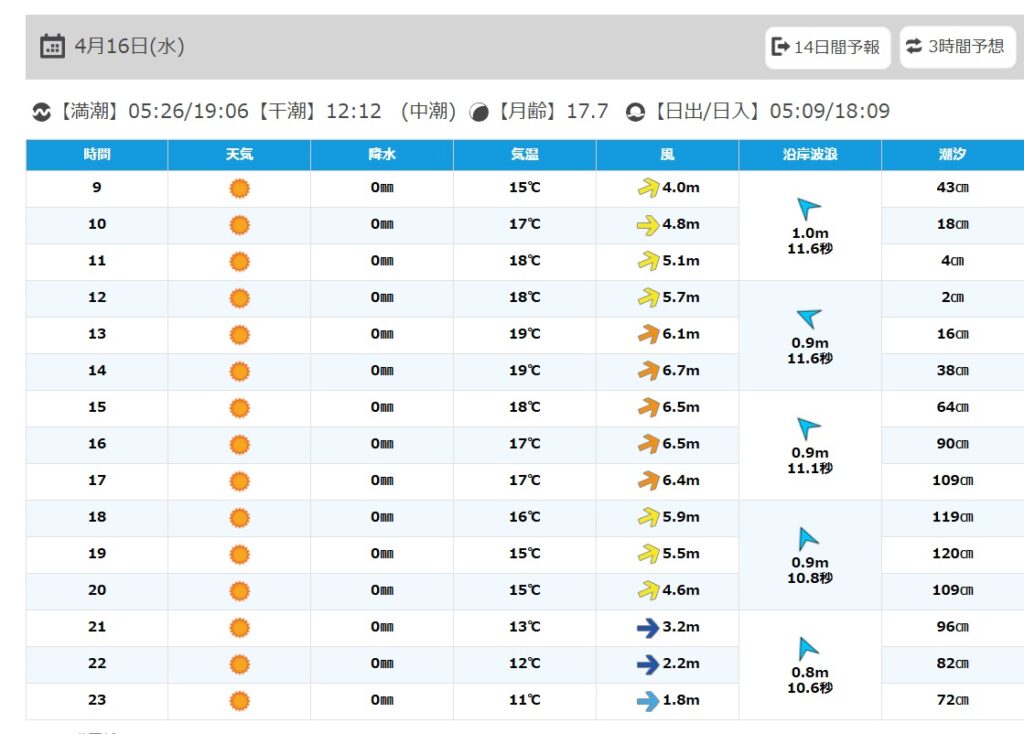Click the sunny weather icon for hour 21

tap(240, 627)
